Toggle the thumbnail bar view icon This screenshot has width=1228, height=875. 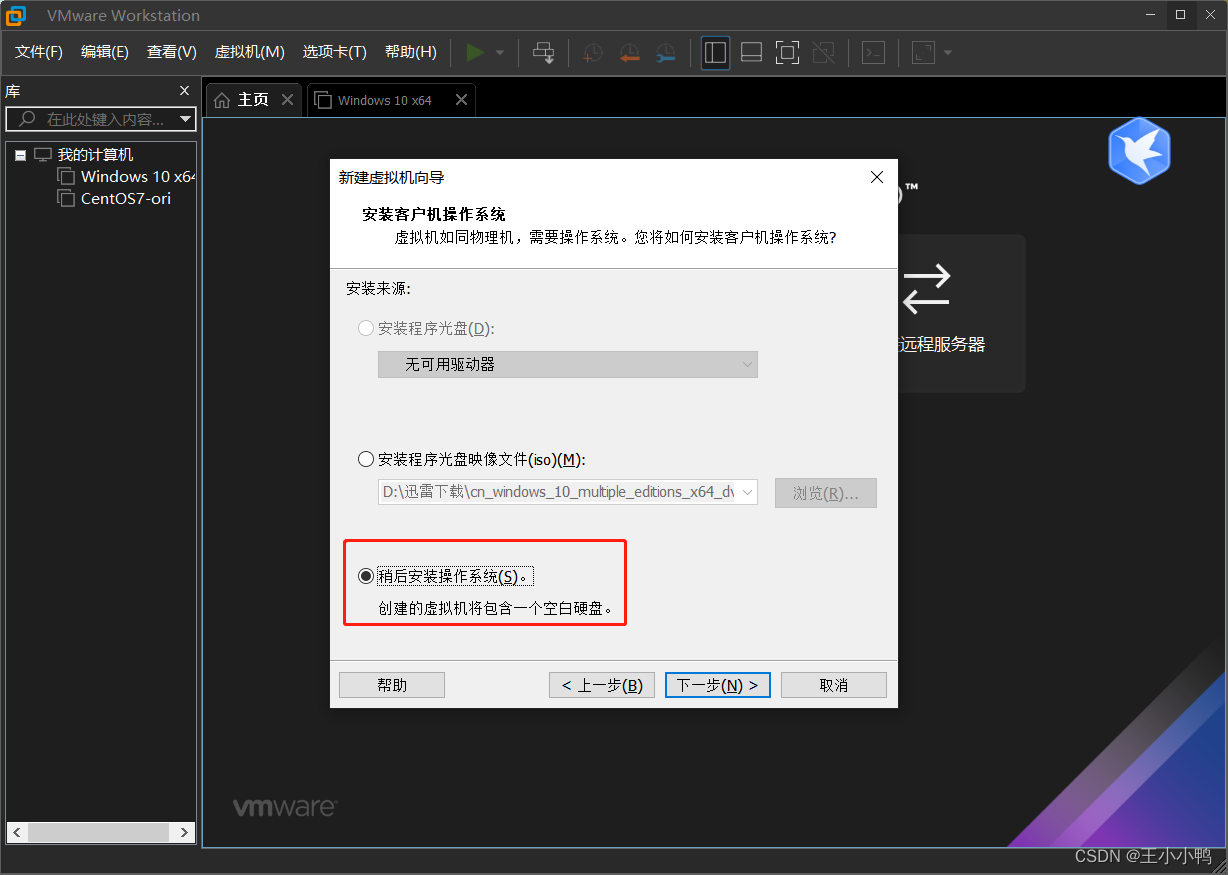pyautogui.click(x=751, y=52)
